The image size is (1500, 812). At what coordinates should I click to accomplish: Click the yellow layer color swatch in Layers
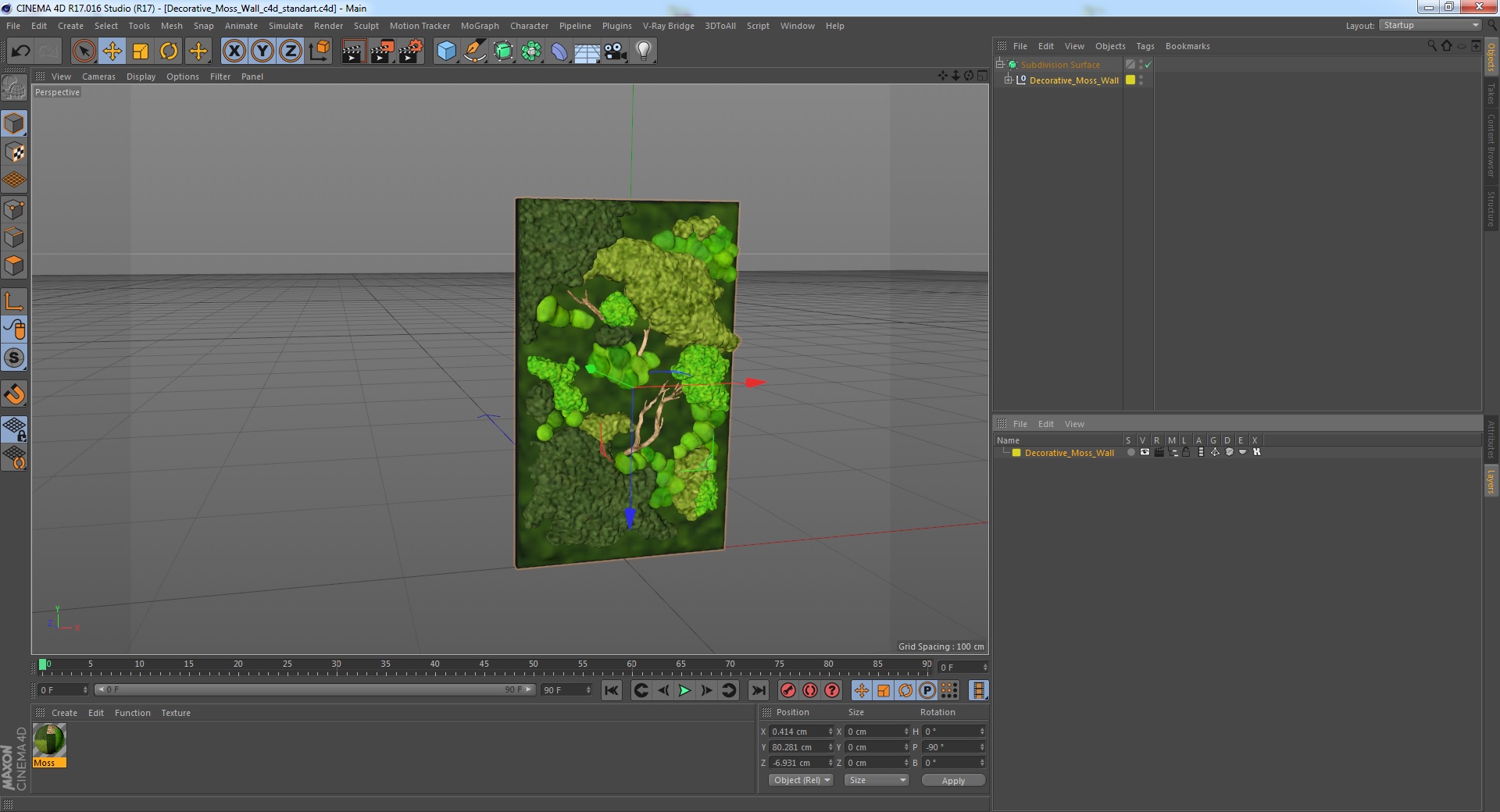pos(1016,453)
